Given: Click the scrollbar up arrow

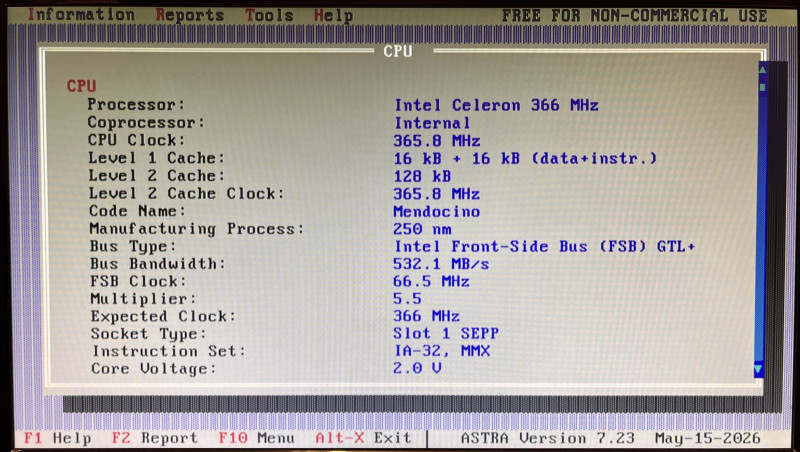Looking at the screenshot, I should 763,69.
